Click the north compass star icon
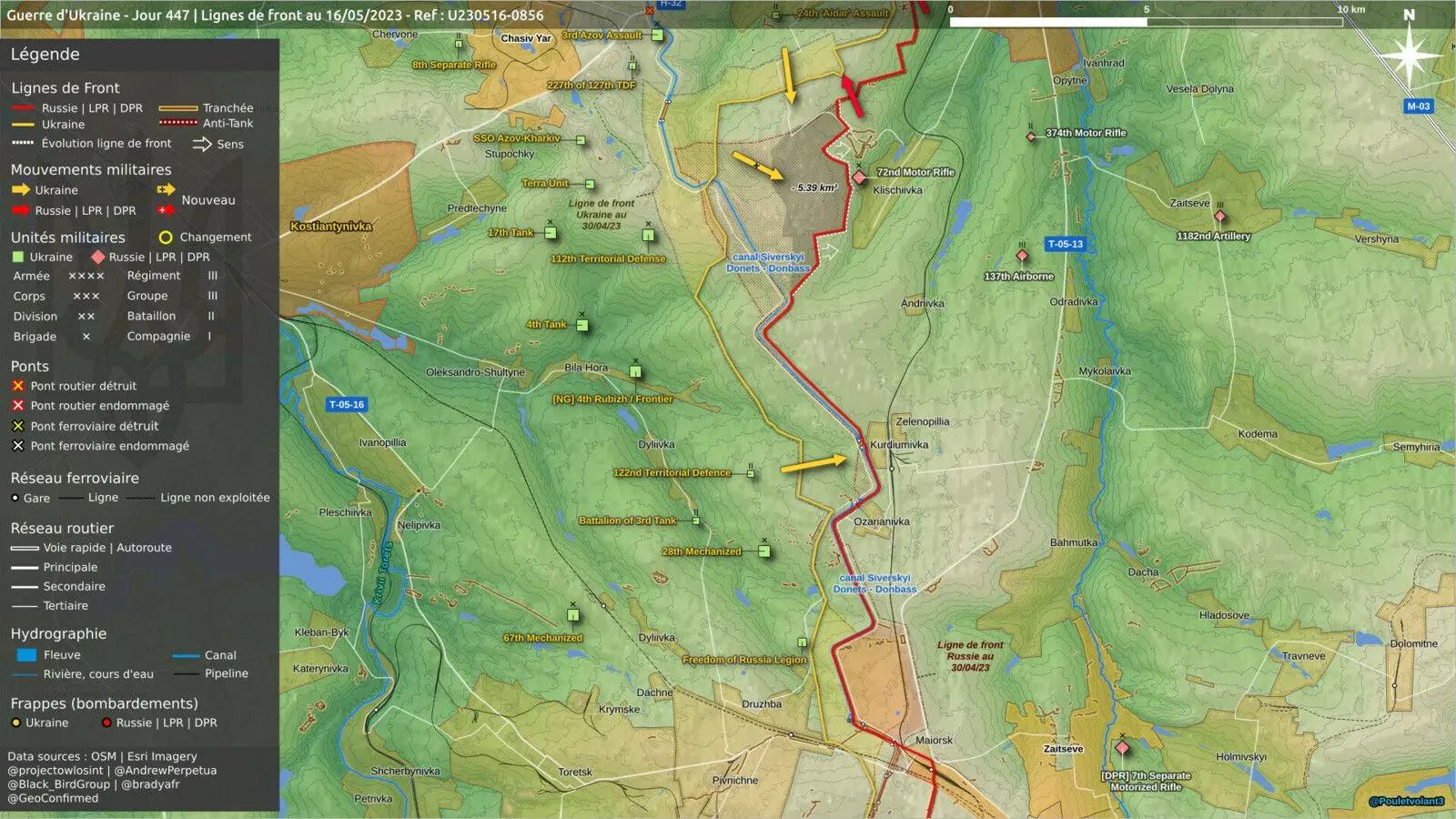Viewport: 1456px width, 819px height. pyautogui.click(x=1409, y=55)
